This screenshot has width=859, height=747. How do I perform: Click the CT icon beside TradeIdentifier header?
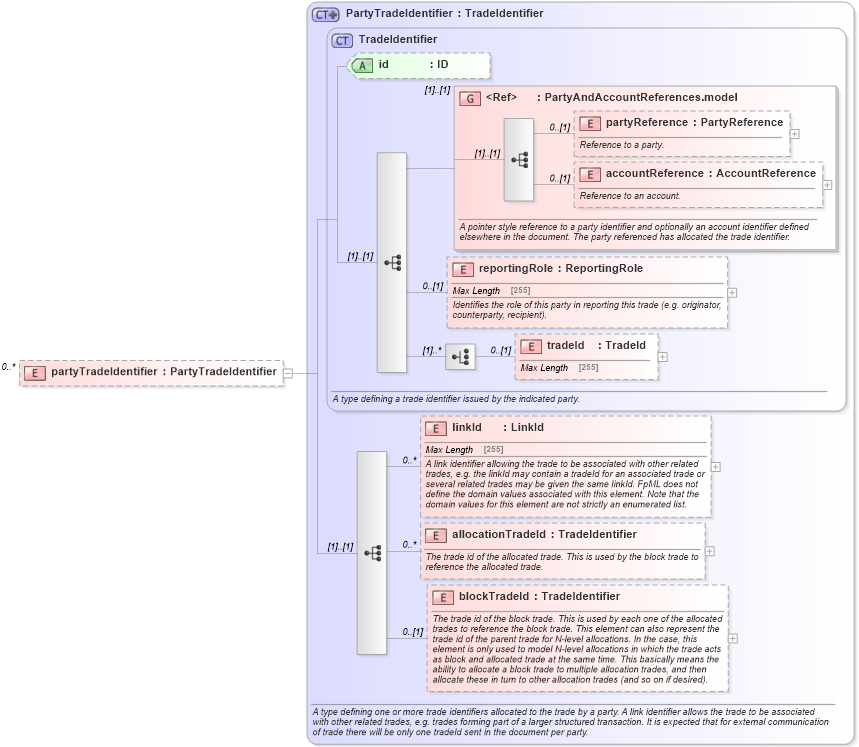coord(342,41)
